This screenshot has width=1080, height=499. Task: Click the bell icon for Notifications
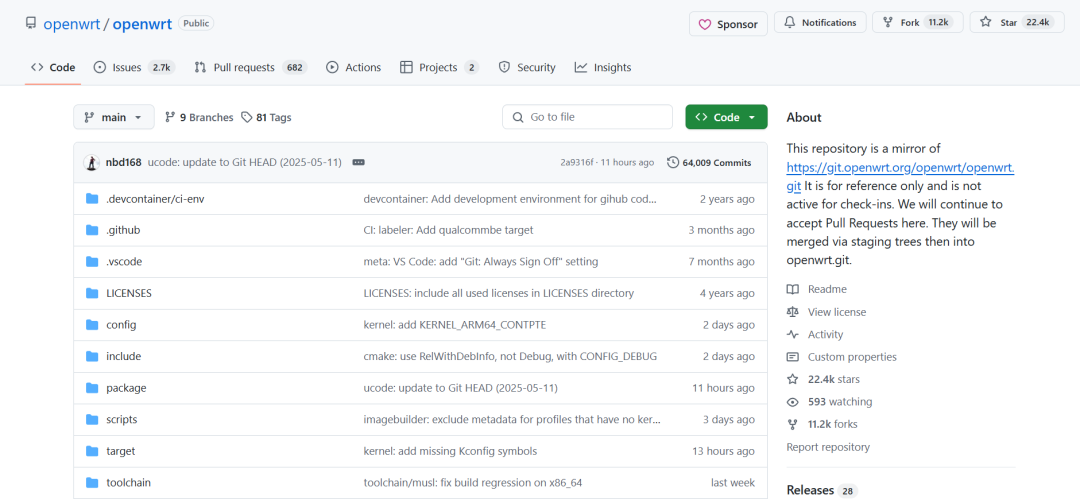[789, 23]
